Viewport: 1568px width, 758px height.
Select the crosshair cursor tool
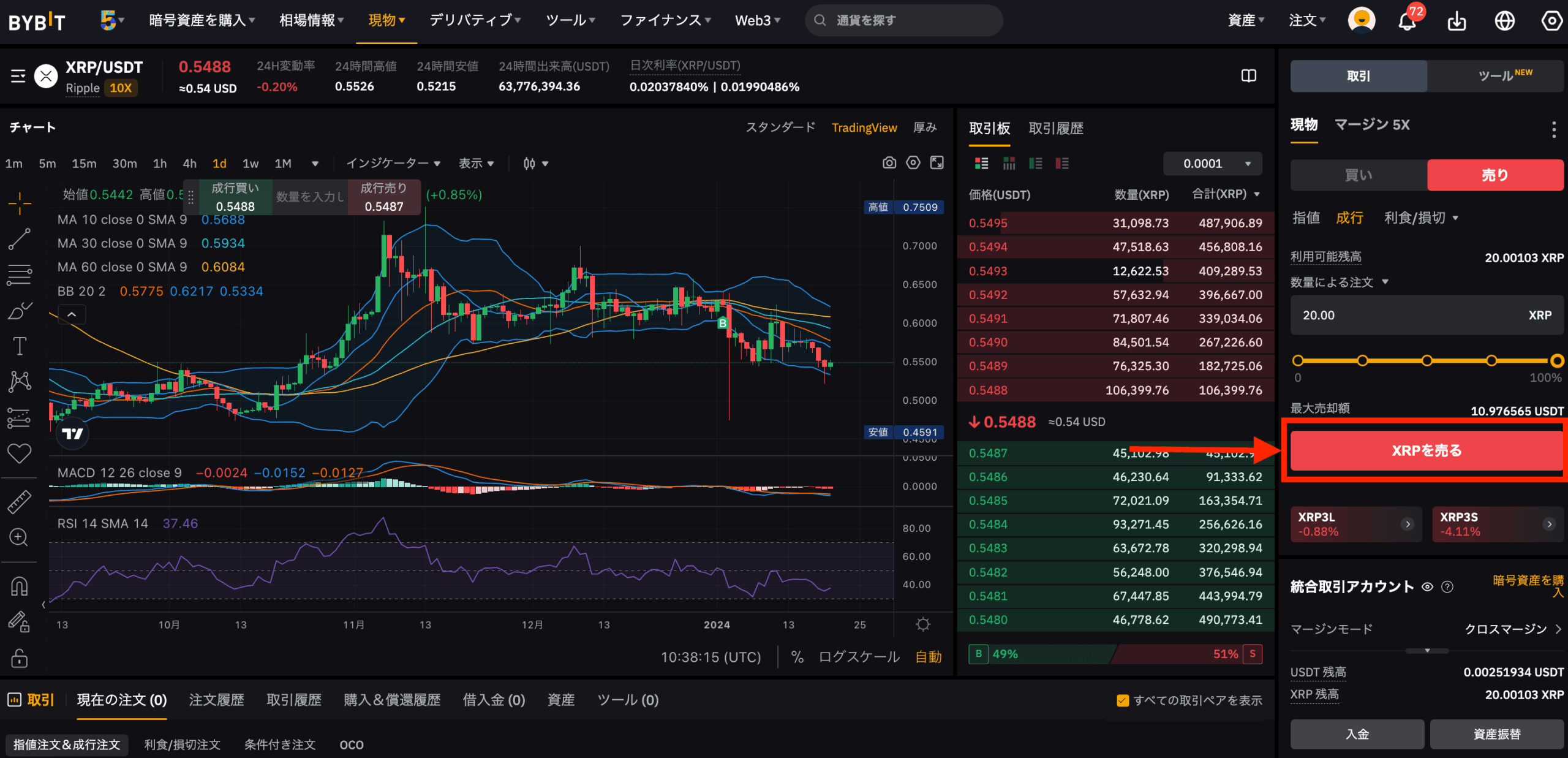pos(20,203)
